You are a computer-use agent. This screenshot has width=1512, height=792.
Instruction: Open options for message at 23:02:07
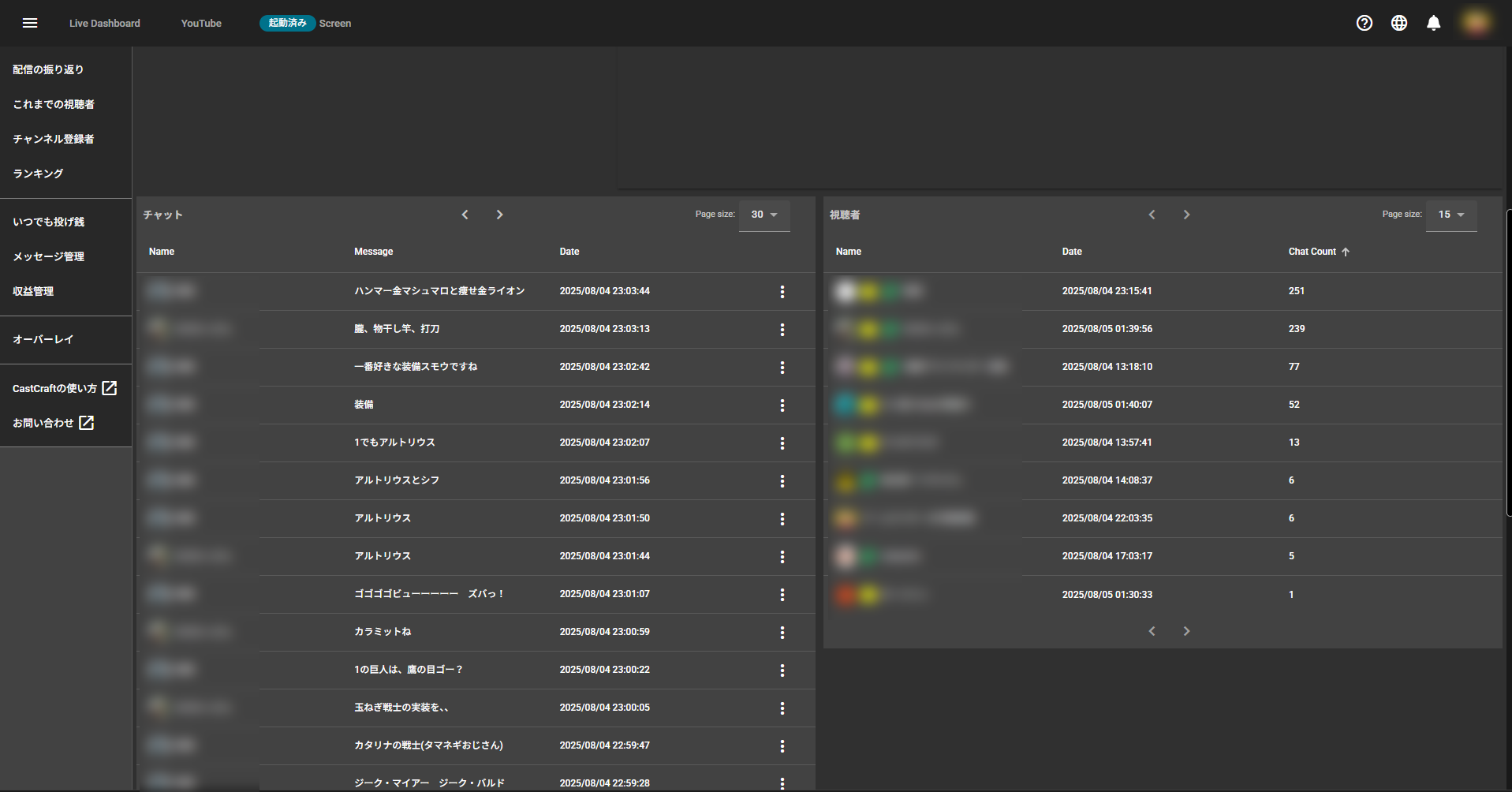click(782, 443)
